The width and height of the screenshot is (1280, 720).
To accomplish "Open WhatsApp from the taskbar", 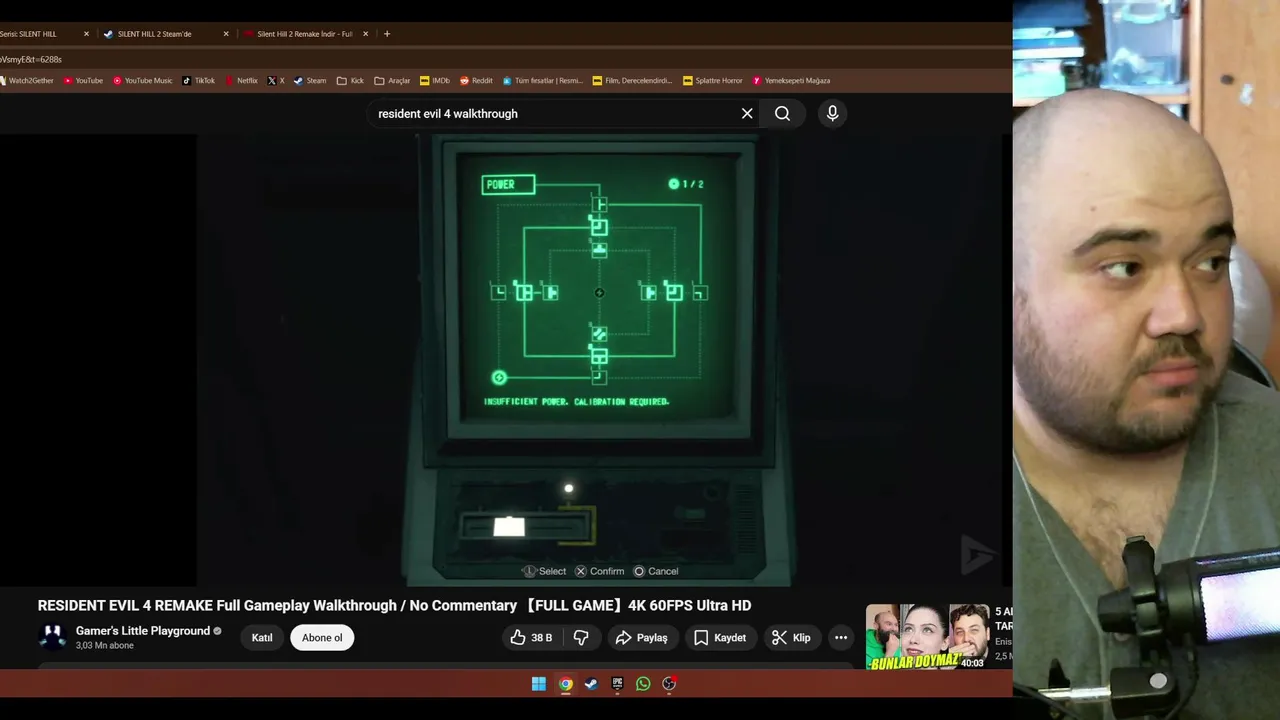I will click(643, 684).
